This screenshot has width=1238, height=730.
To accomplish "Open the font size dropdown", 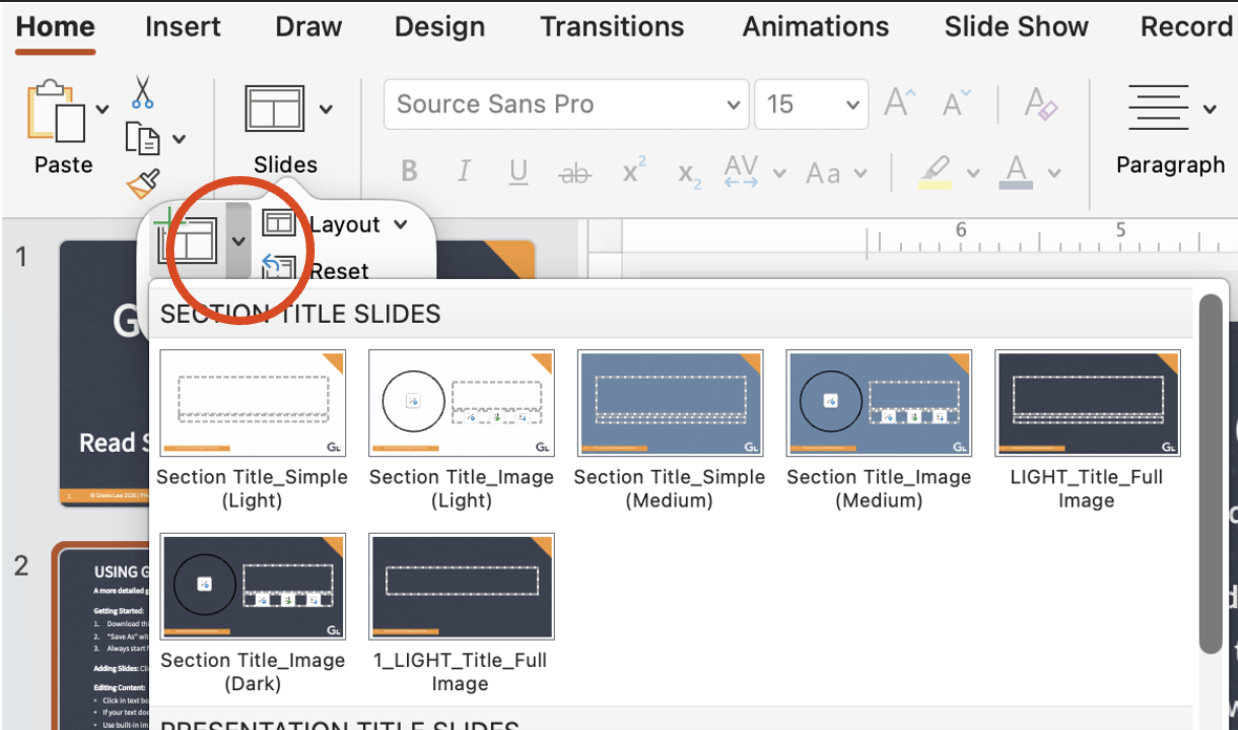I will pyautogui.click(x=852, y=105).
